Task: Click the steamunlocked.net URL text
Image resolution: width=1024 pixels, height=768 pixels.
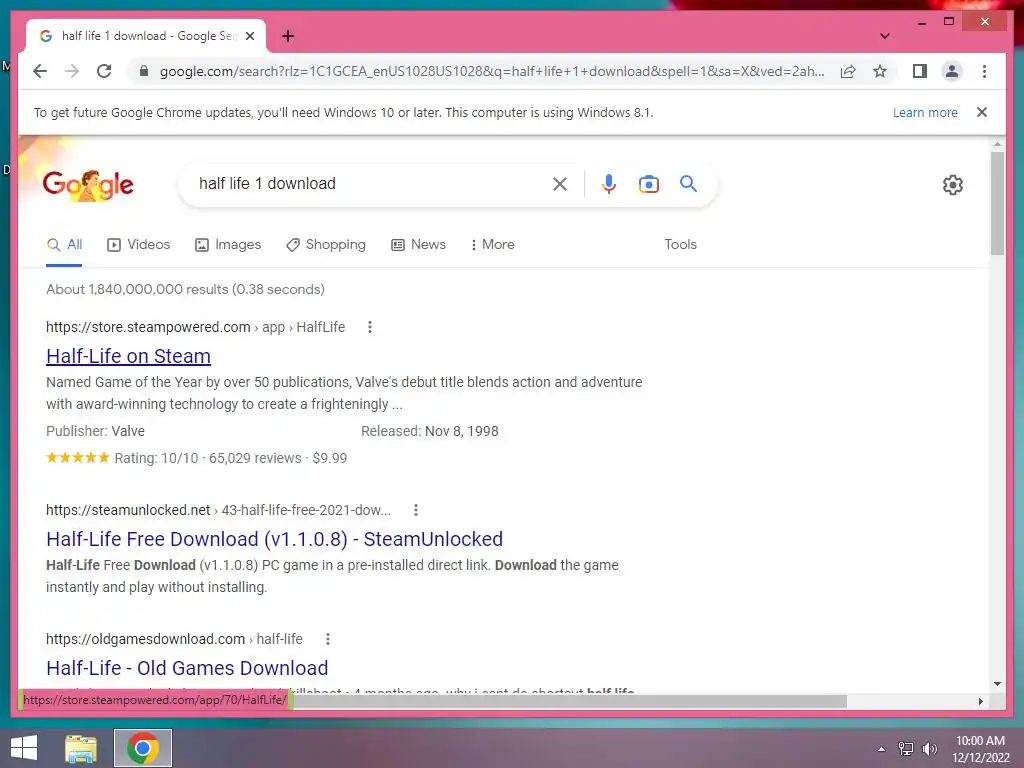Action: [218, 510]
